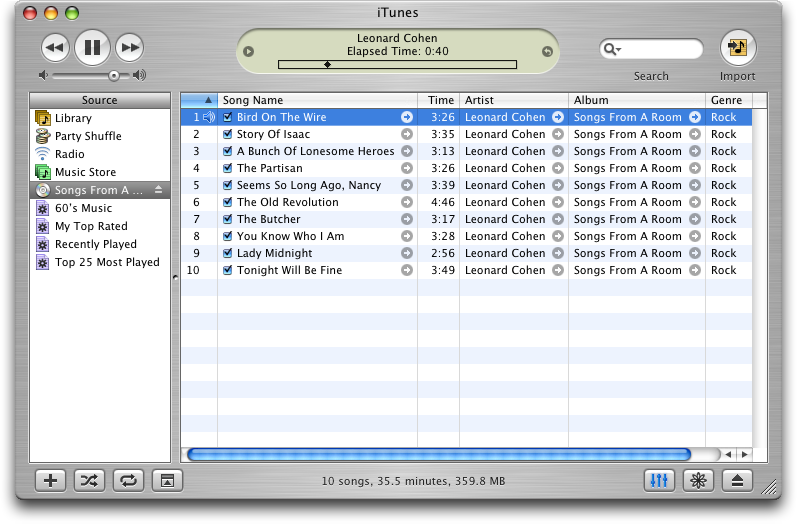Sort by Artist column header
The image size is (797, 524).
514,100
